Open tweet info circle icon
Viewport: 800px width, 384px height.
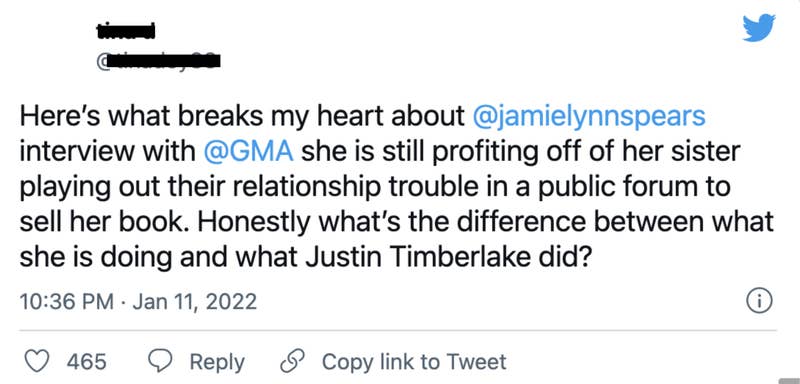pos(759,301)
